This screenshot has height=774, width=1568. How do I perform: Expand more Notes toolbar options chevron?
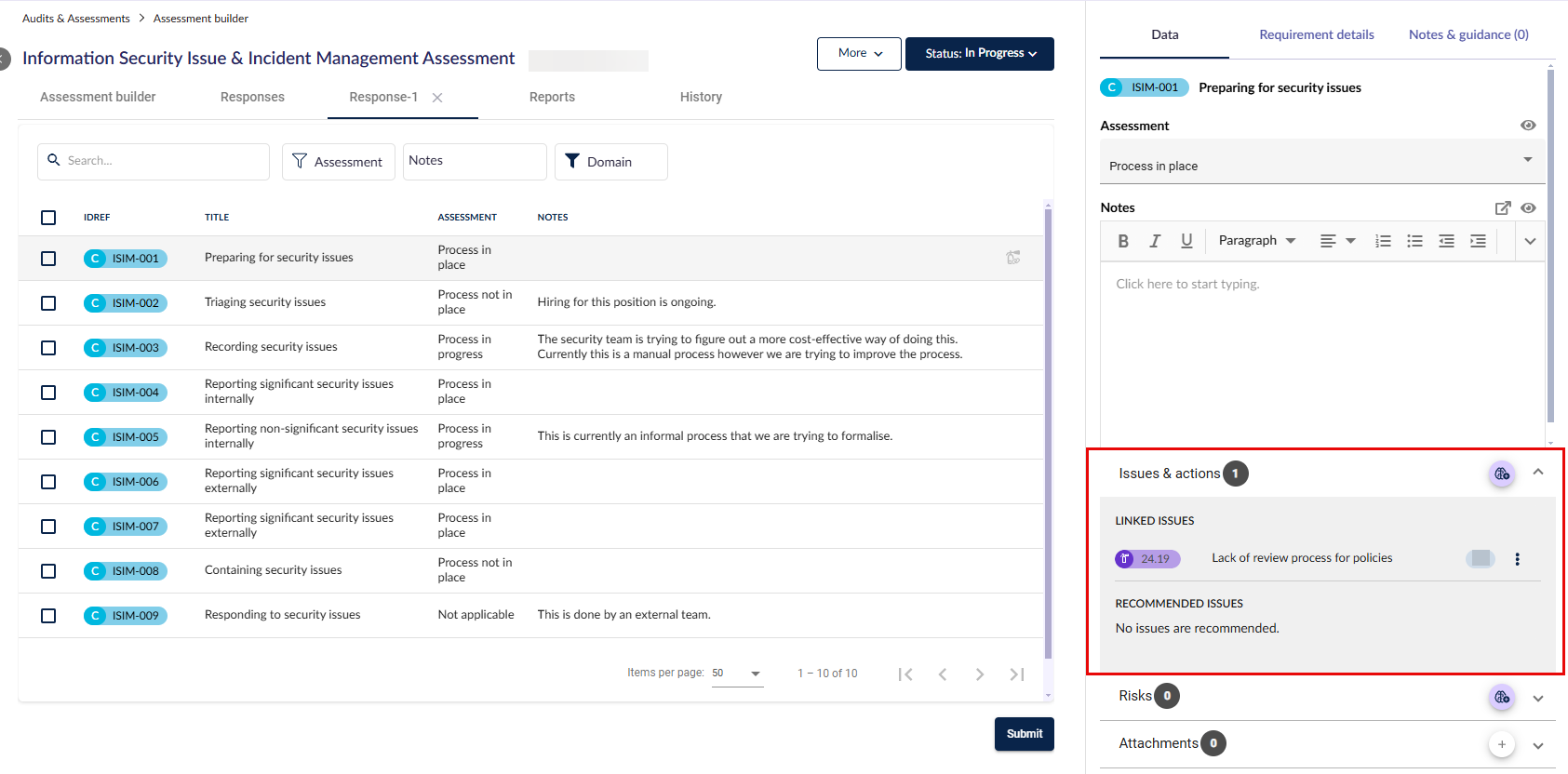tap(1530, 241)
